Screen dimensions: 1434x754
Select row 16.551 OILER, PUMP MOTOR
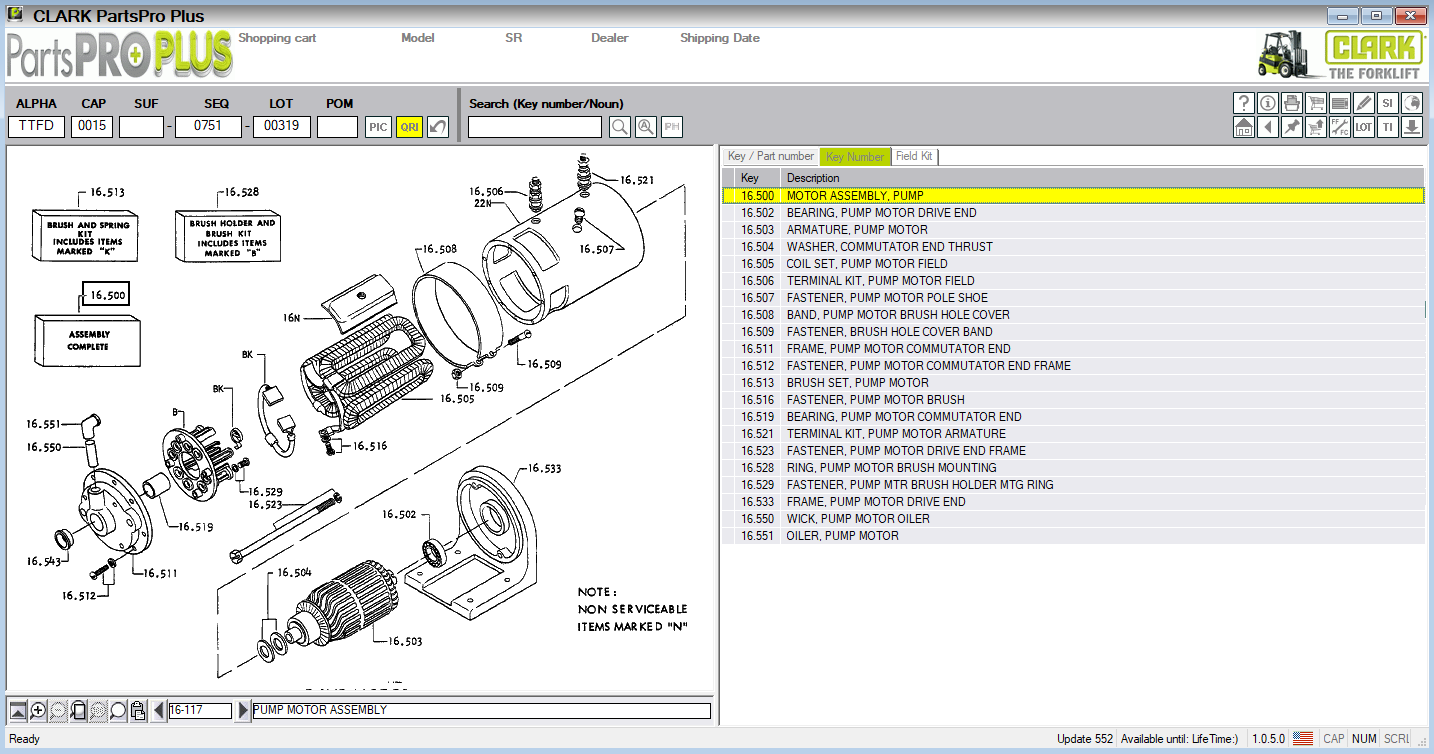click(1073, 536)
